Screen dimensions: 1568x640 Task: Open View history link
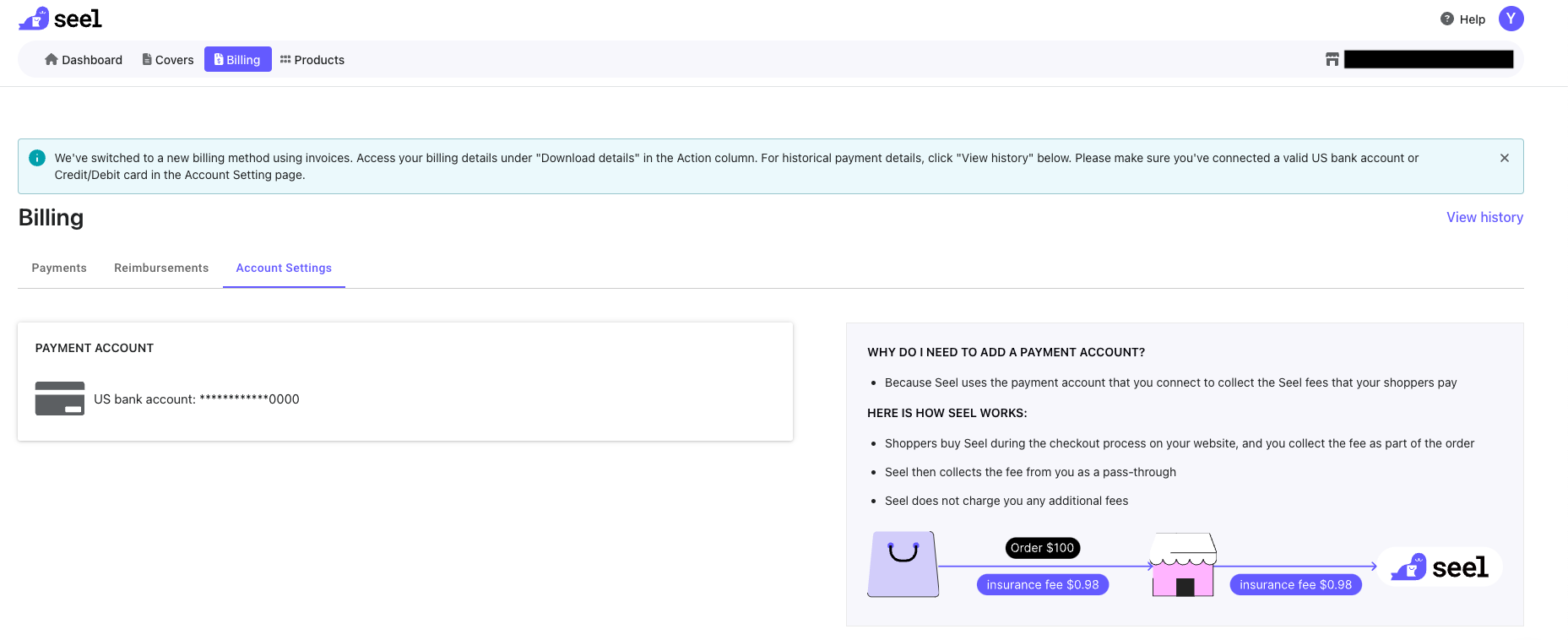pyautogui.click(x=1484, y=218)
